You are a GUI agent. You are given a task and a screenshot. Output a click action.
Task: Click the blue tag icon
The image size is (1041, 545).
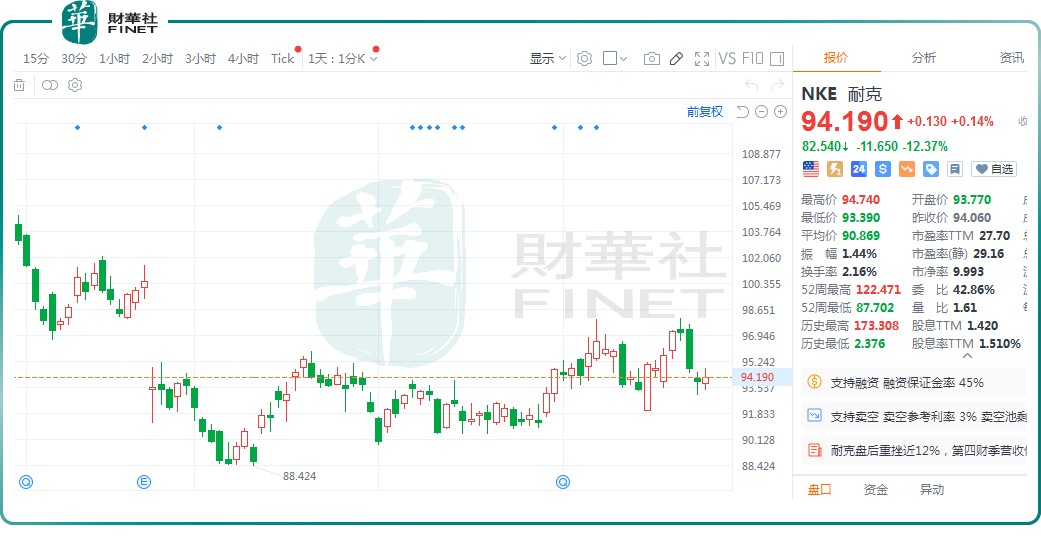pyautogui.click(x=931, y=169)
